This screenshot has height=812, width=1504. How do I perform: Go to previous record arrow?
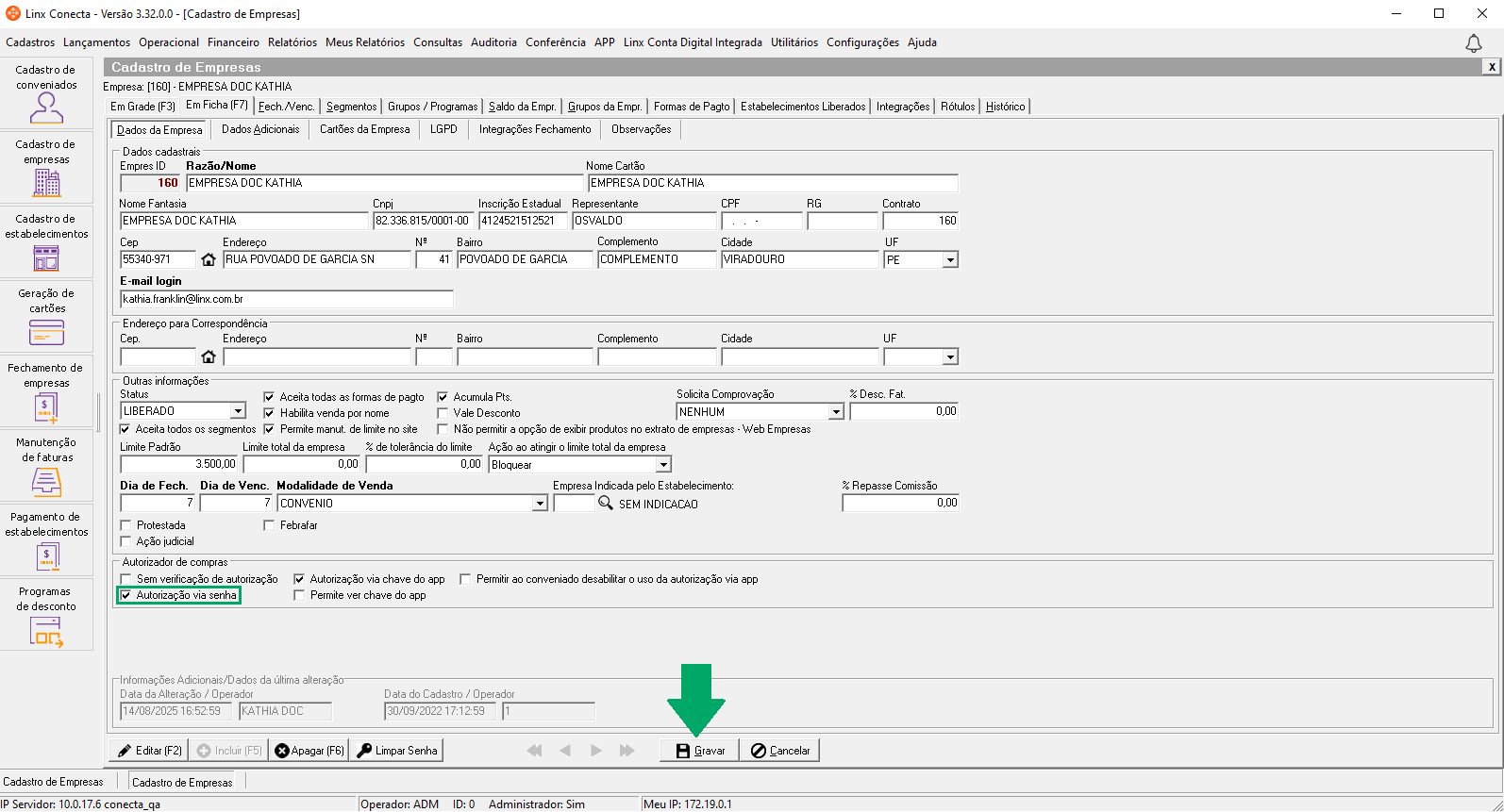click(x=565, y=751)
